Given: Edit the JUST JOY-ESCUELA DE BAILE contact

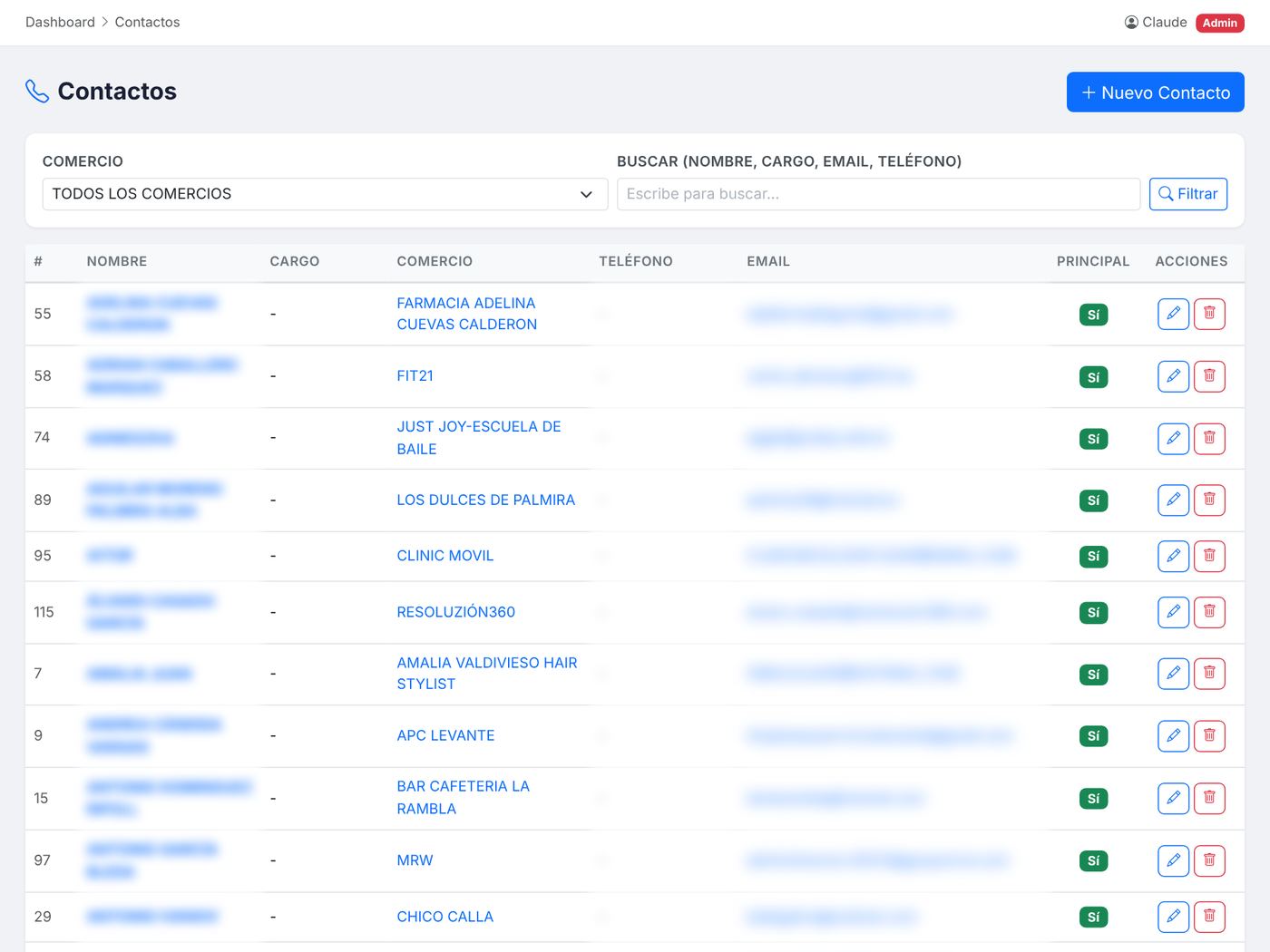Looking at the screenshot, I should 1173,439.
